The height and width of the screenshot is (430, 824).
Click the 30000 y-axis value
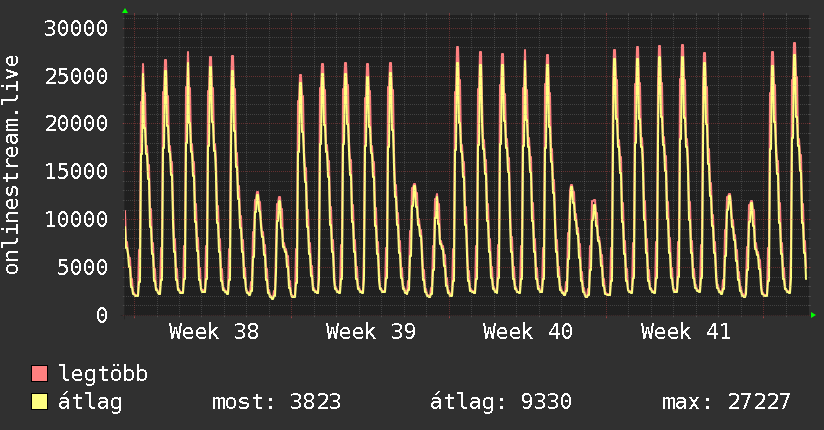point(76,28)
